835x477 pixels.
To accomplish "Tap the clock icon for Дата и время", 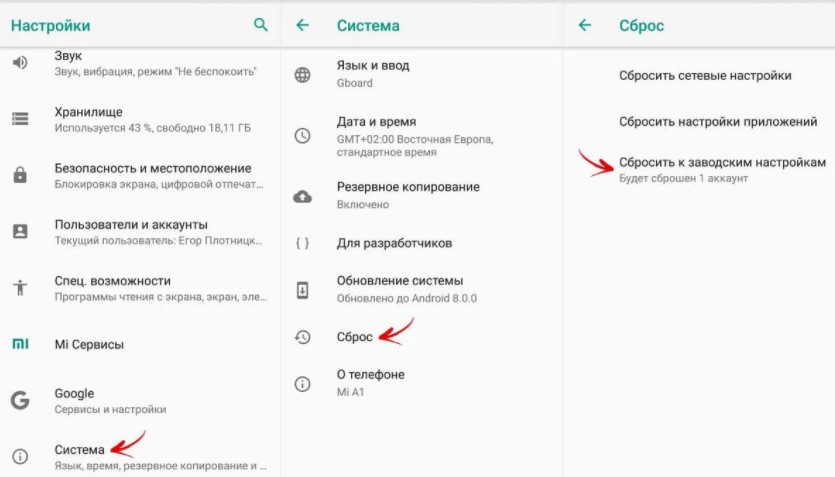I will tap(302, 136).
